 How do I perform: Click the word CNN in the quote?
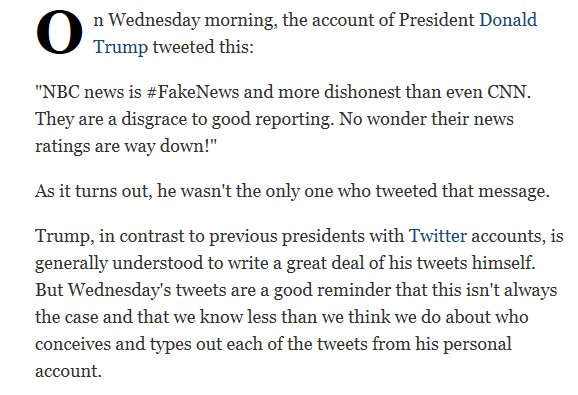point(509,92)
